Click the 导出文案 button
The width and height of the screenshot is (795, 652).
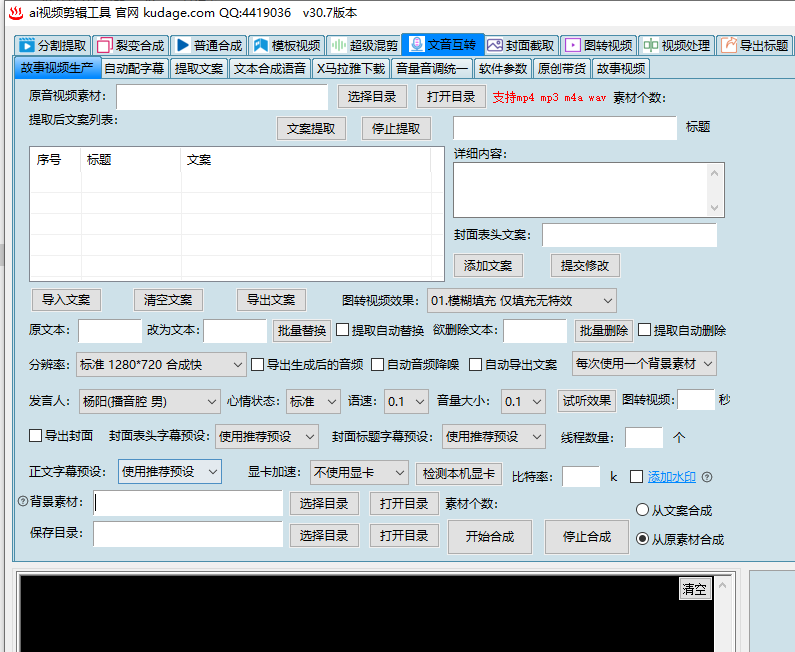tap(271, 300)
